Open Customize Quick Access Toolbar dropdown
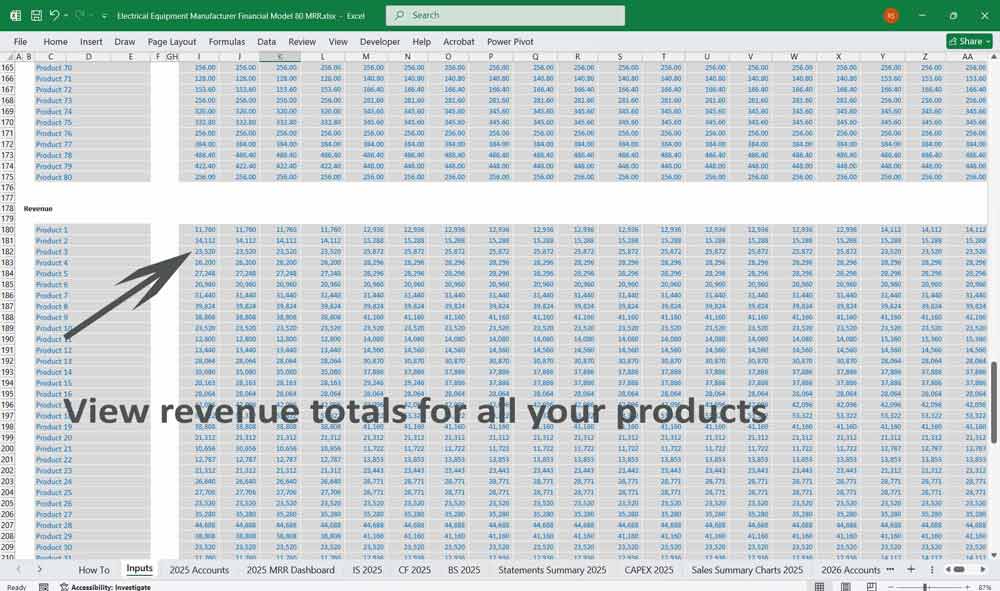 pyautogui.click(x=104, y=15)
